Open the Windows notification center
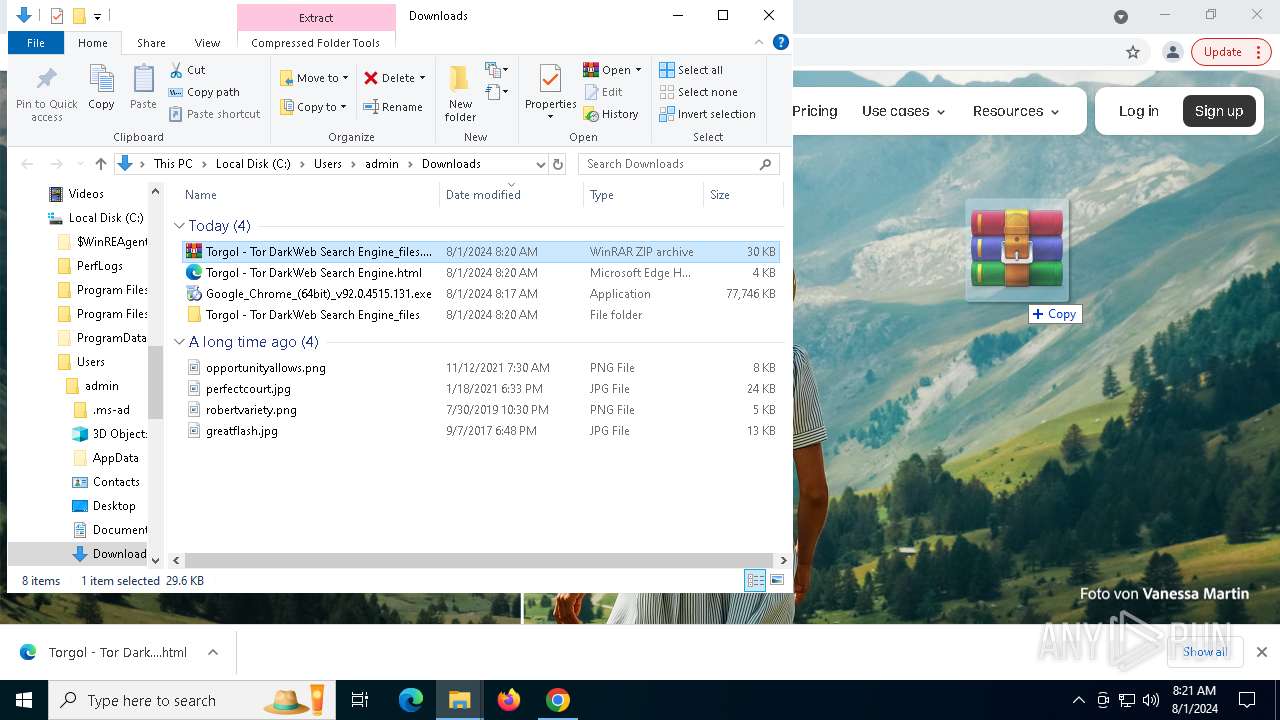 [x=1247, y=700]
